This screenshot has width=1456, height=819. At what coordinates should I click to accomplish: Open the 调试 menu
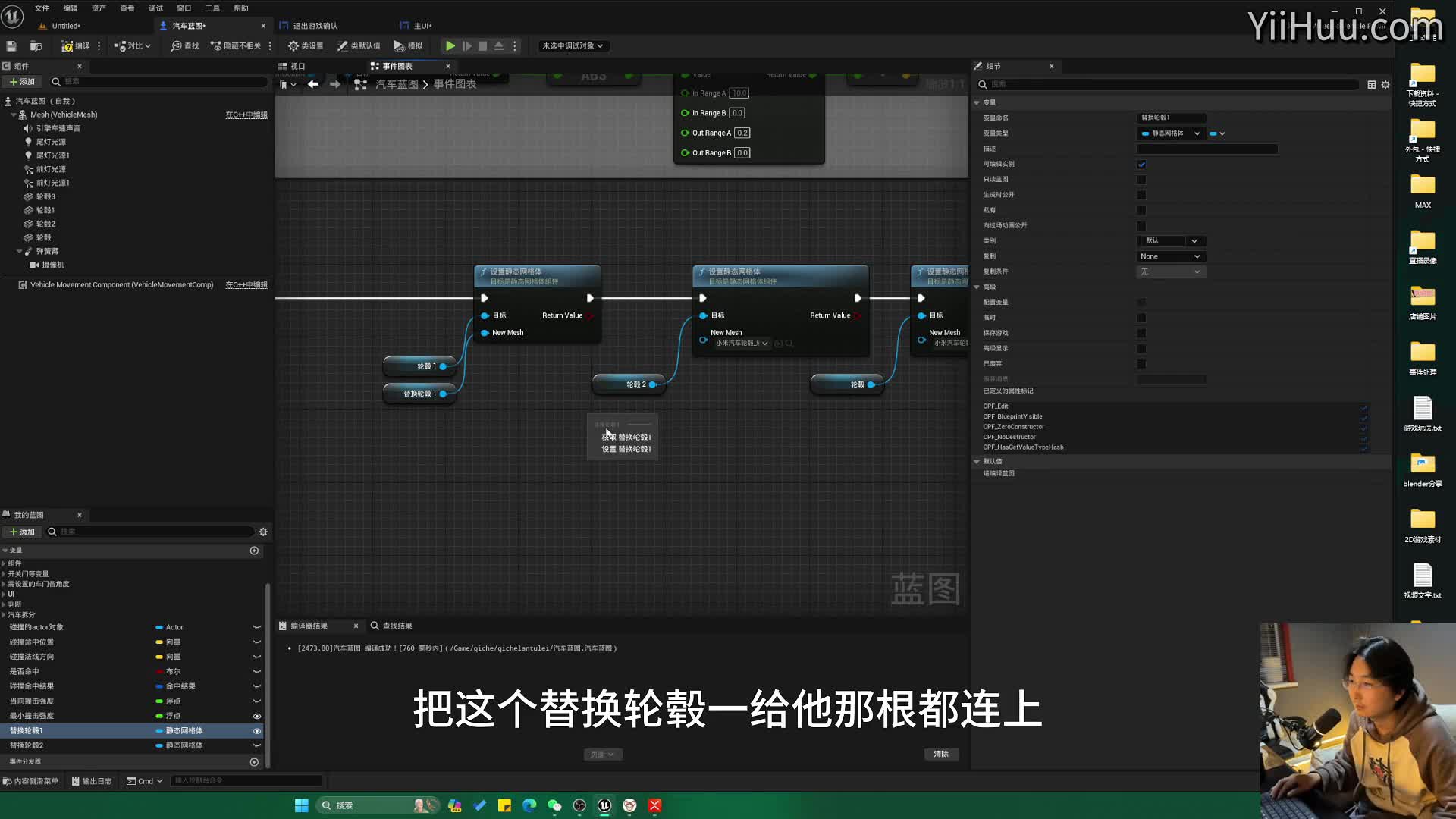(x=155, y=8)
